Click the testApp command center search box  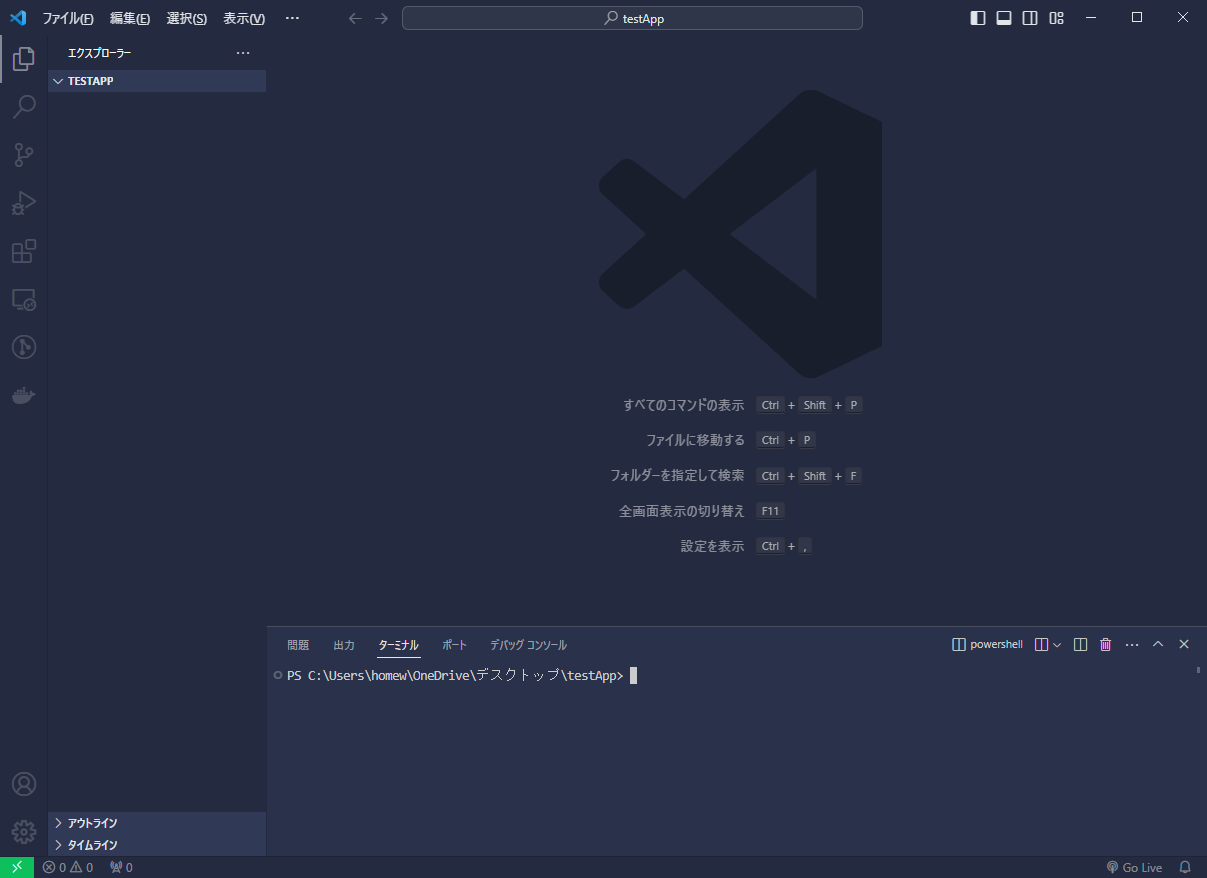coord(632,17)
